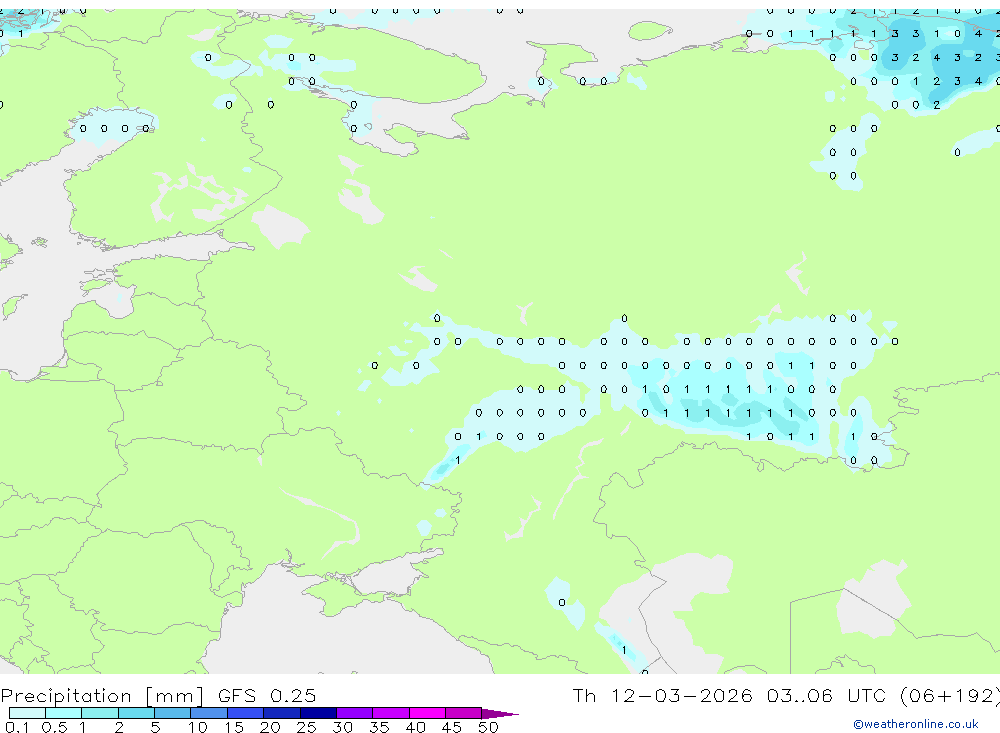The height and width of the screenshot is (733, 1000).
Task: Click the 20–25 mm legend color swatch
Action: click(282, 713)
